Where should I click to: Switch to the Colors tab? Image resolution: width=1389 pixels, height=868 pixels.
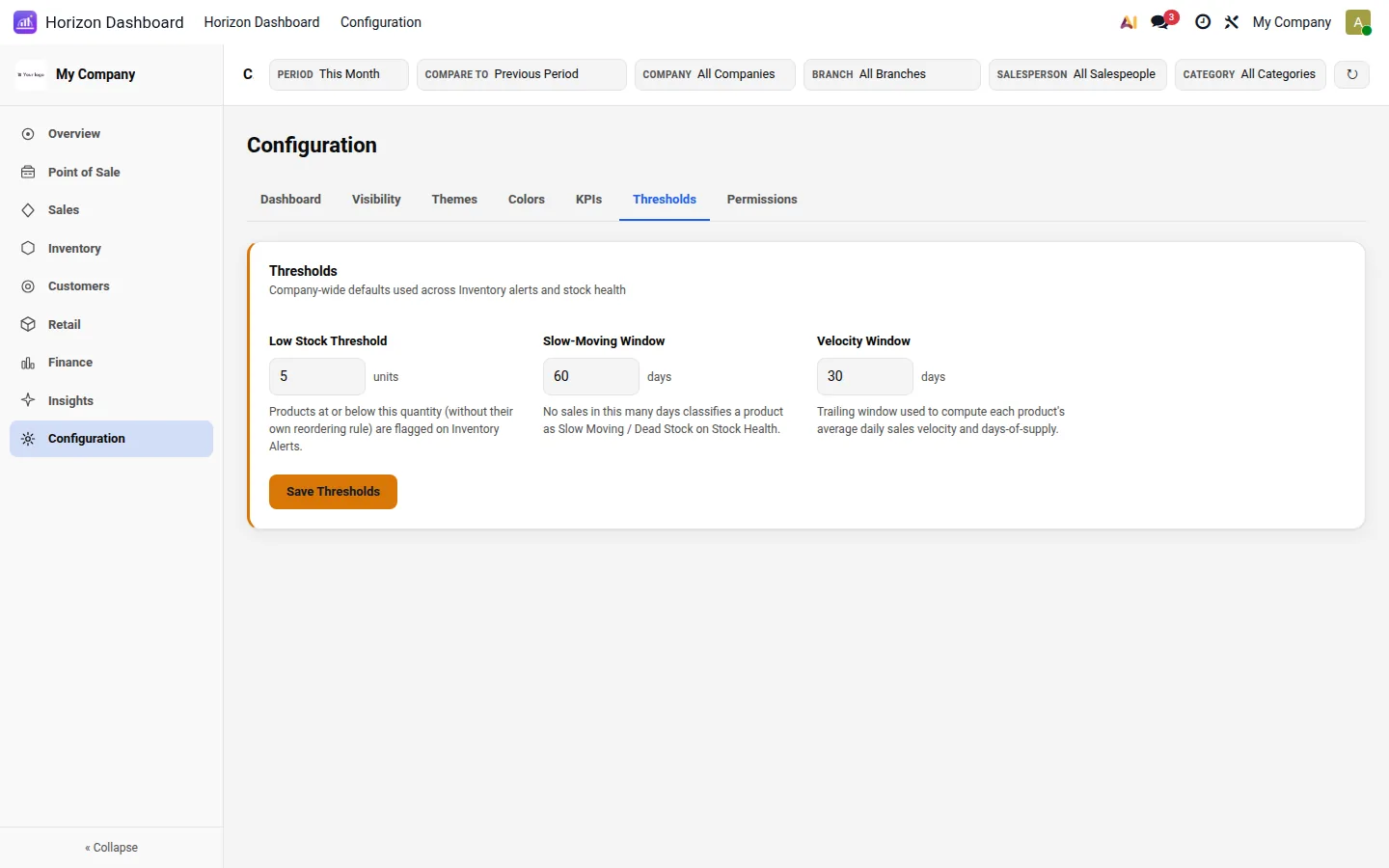coord(527,200)
